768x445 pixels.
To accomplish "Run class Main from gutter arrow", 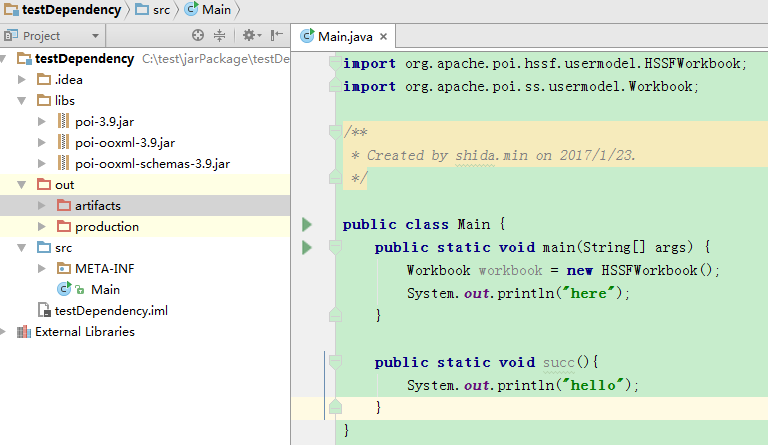I will click(307, 224).
